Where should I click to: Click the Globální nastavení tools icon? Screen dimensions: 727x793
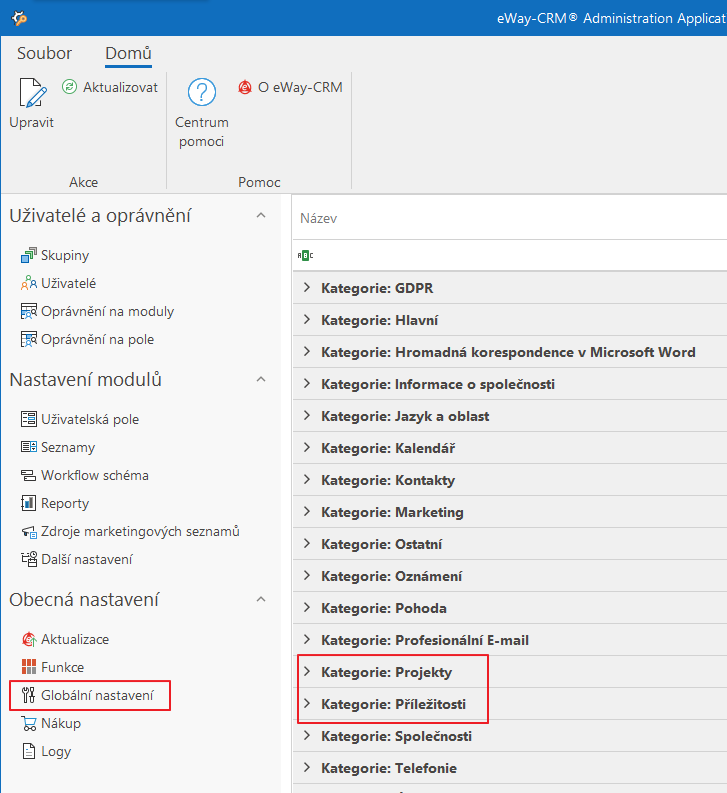pos(28,695)
